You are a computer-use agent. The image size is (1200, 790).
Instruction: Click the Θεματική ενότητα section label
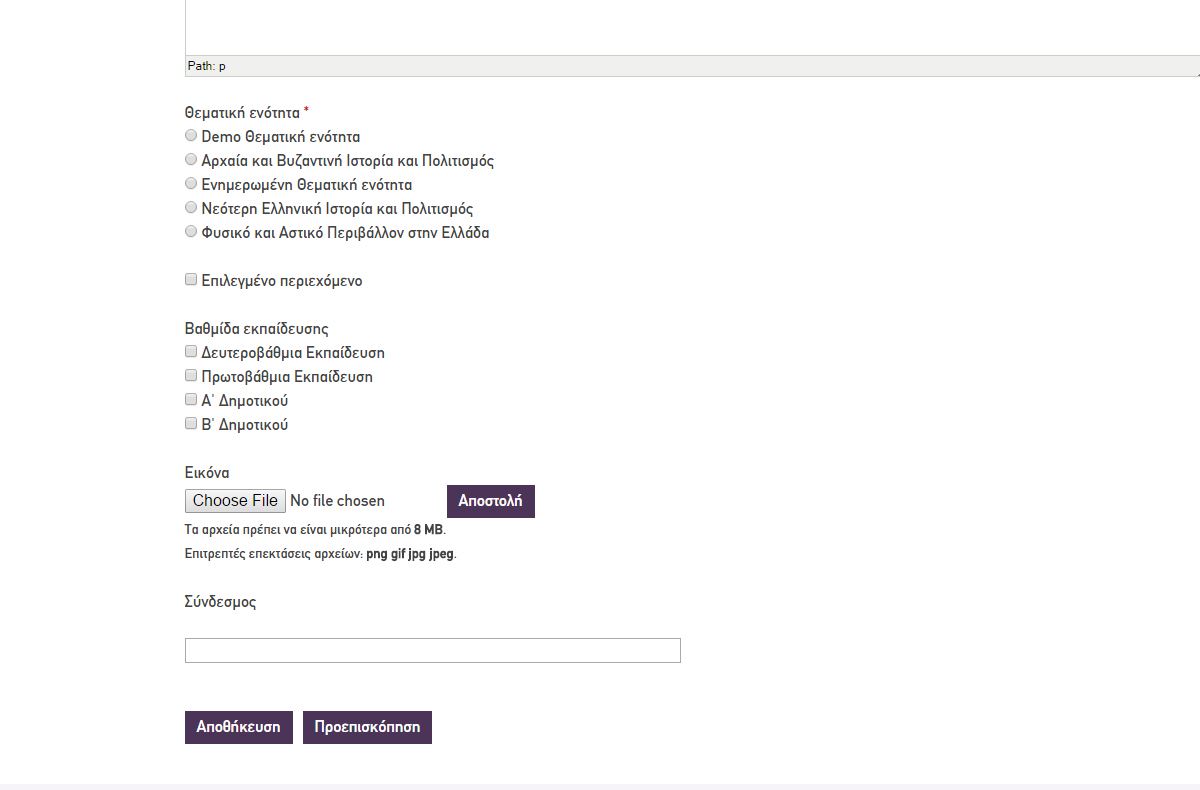[242, 113]
